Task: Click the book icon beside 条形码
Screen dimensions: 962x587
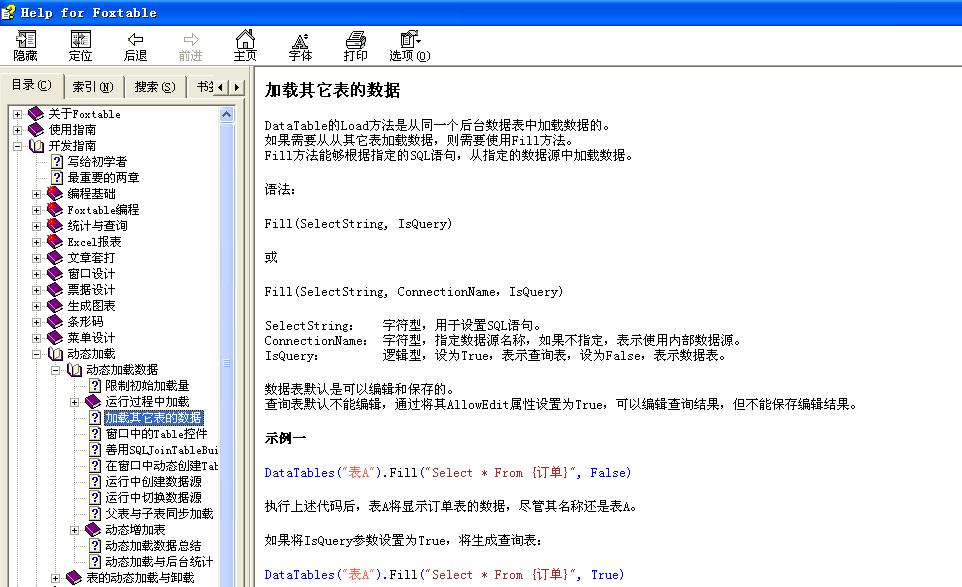Action: point(55,321)
